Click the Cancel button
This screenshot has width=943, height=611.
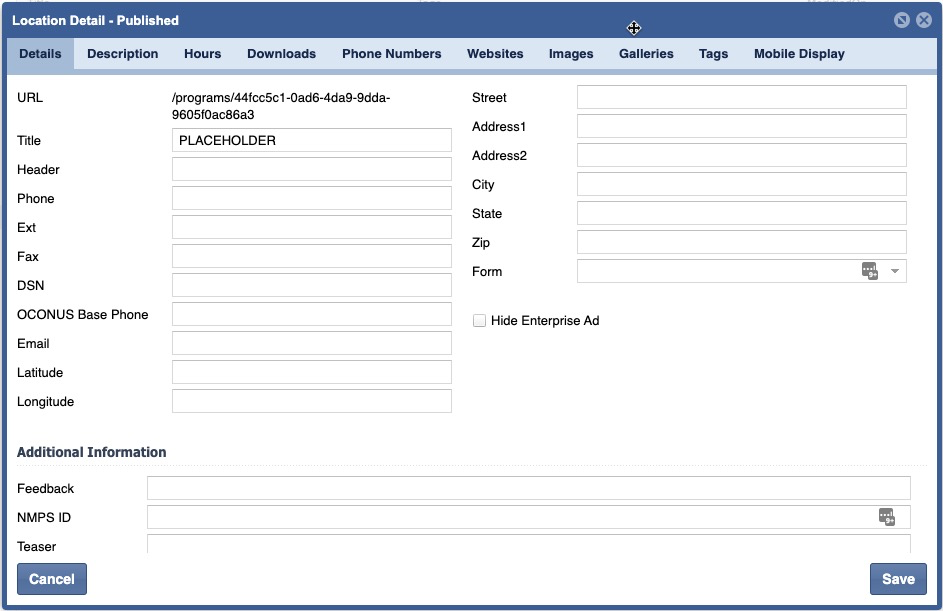pyautogui.click(x=52, y=579)
